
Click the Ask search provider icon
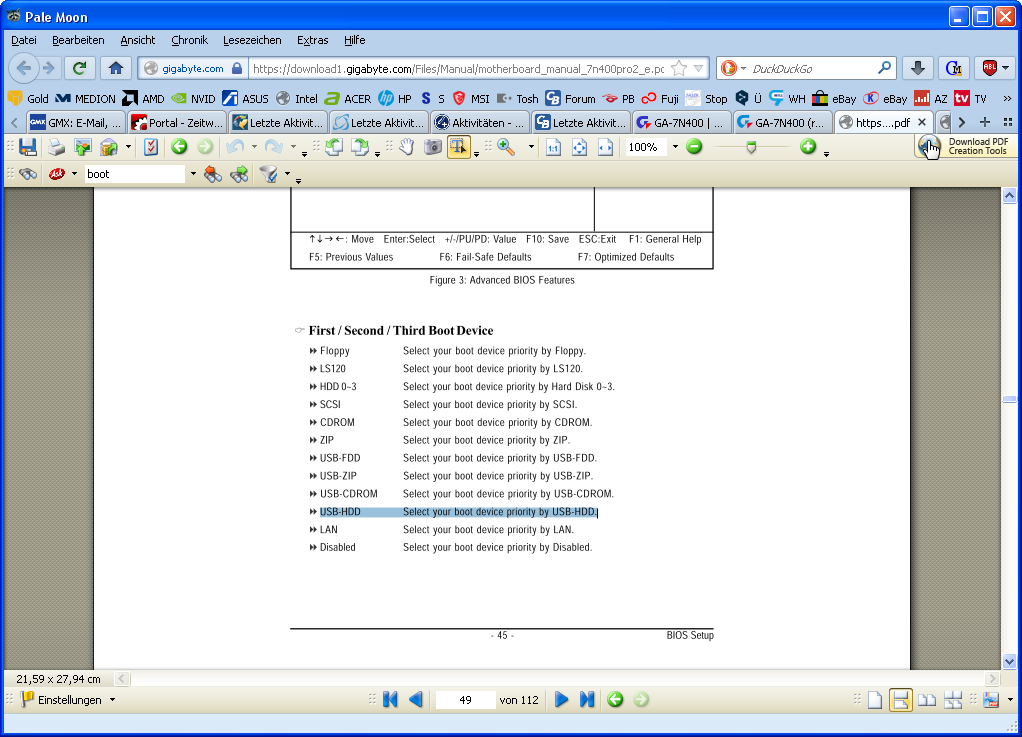57,174
